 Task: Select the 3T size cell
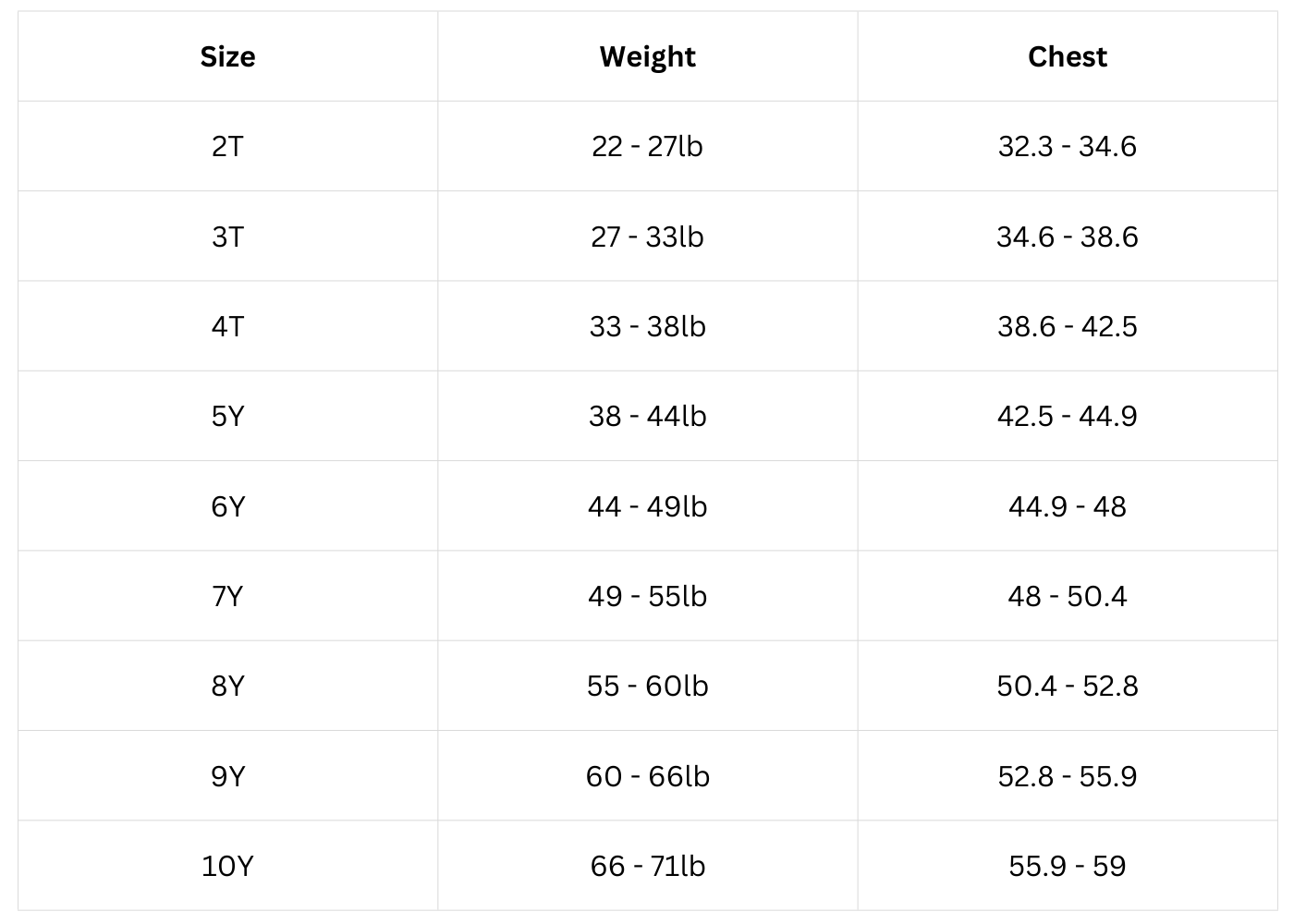pos(227,237)
